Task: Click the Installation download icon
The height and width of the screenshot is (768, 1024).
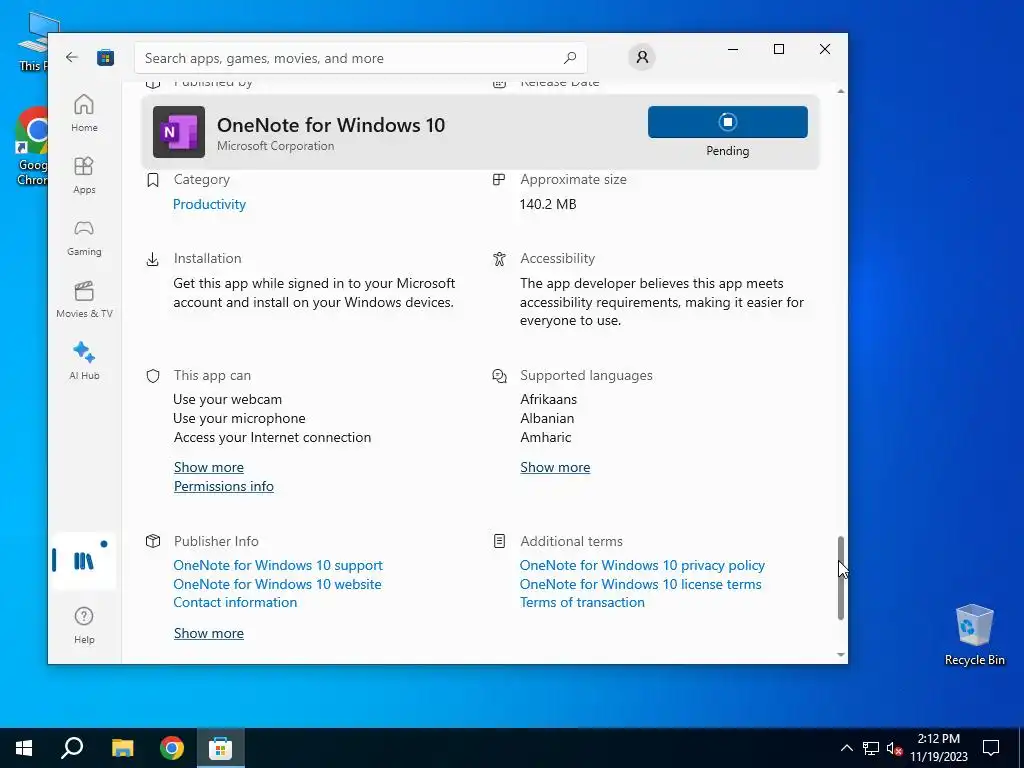Action: pos(153,259)
